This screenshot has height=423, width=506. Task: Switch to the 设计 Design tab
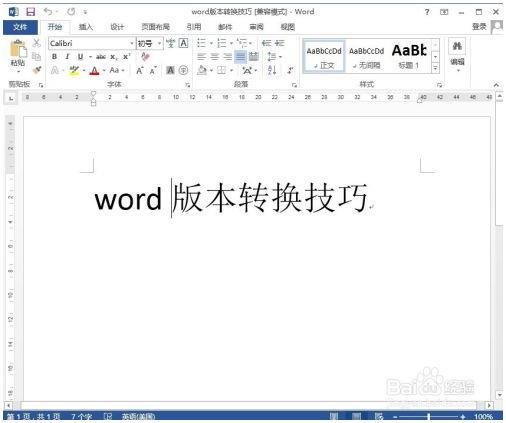[117, 27]
